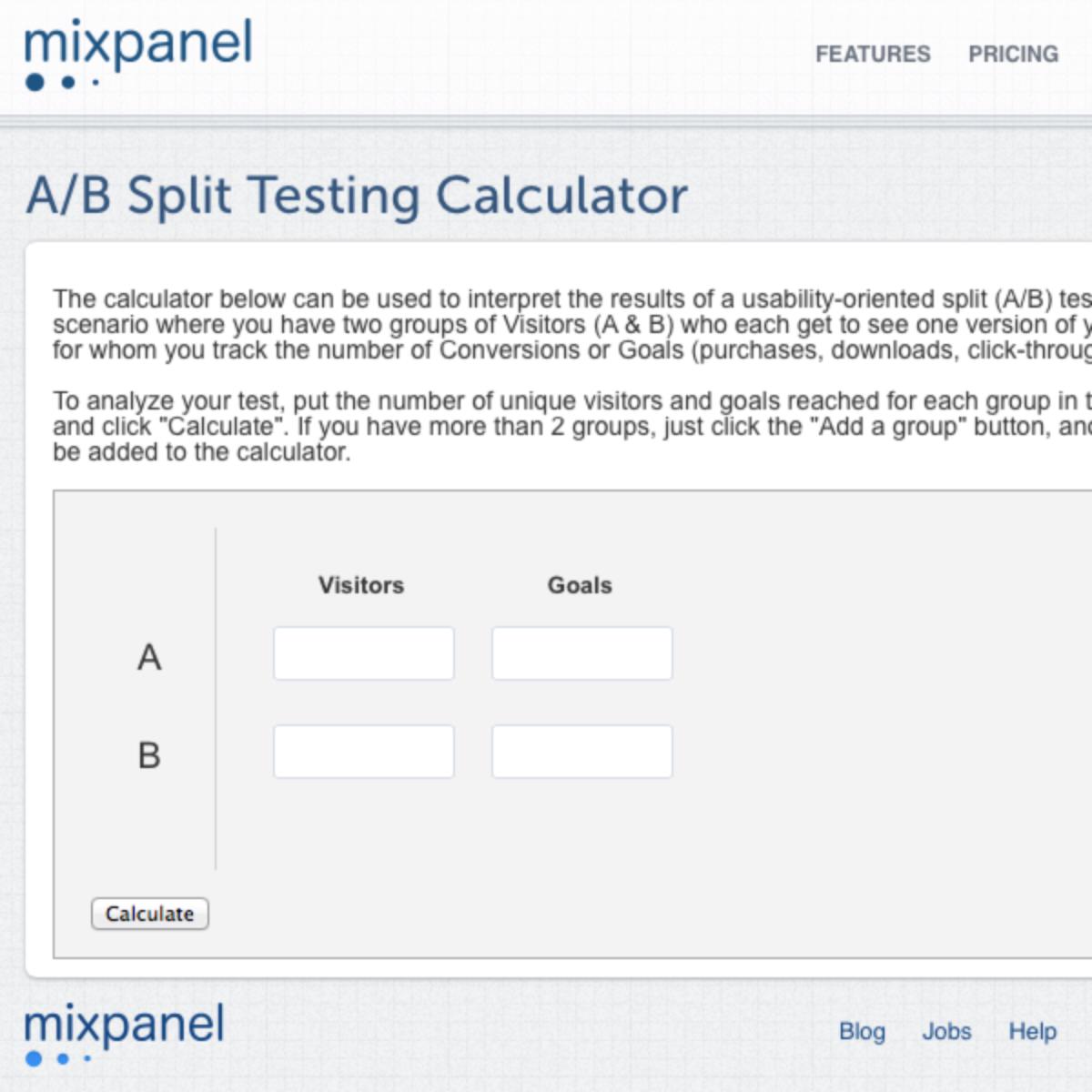Image resolution: width=1092 pixels, height=1092 pixels.
Task: Open the FEATURES page
Action: click(875, 55)
